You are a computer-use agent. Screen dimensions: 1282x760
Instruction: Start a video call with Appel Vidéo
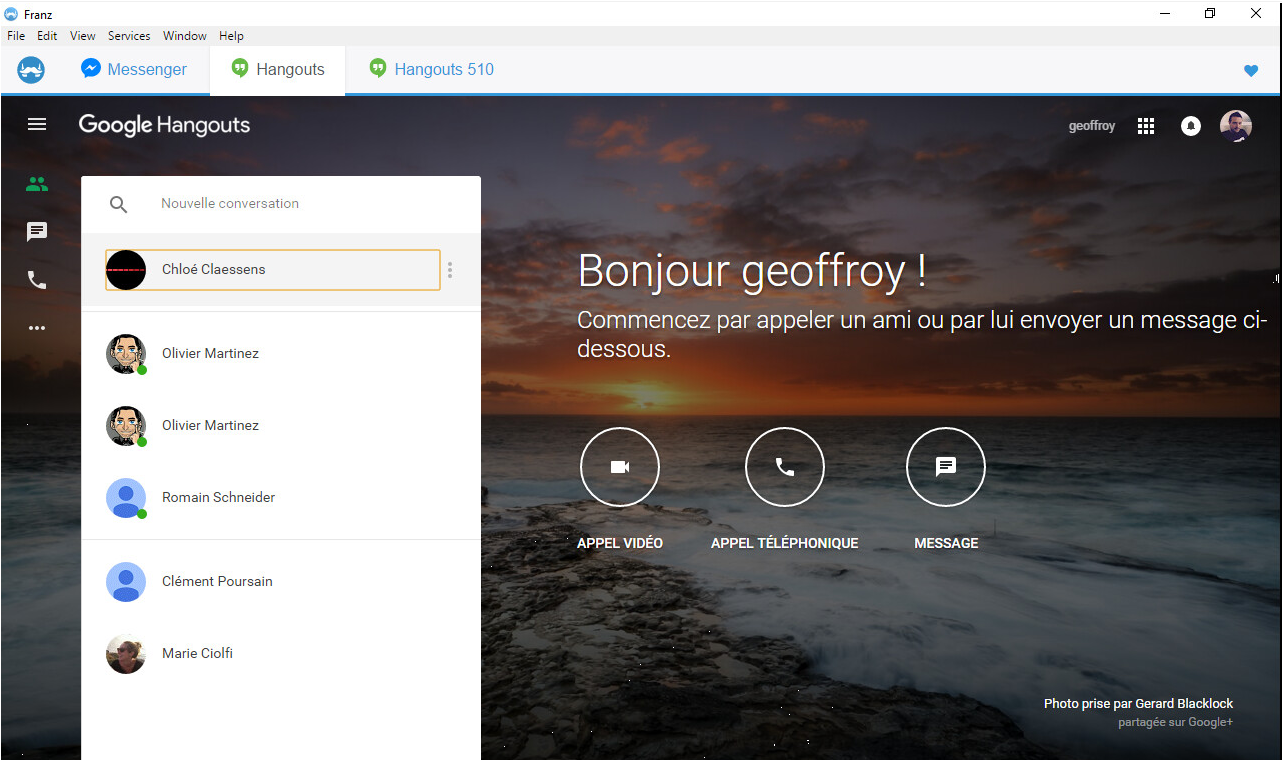(x=620, y=467)
